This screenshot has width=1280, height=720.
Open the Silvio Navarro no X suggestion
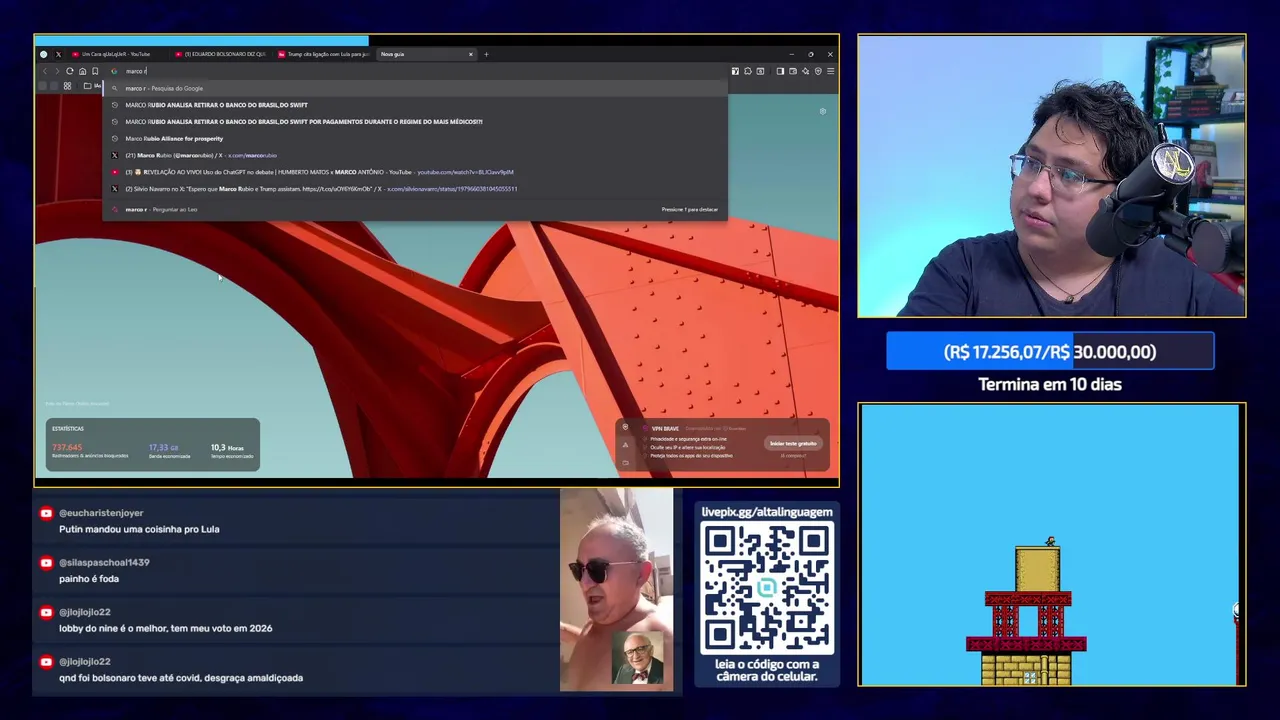(415, 189)
